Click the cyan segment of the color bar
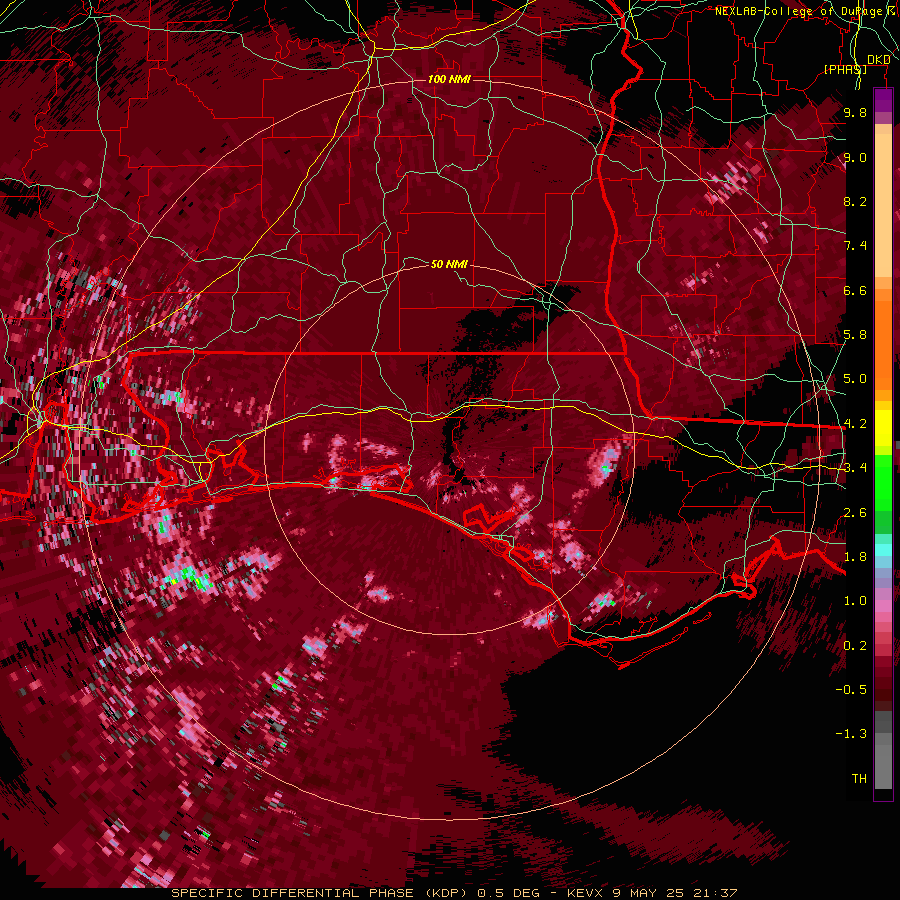900x900 pixels. tap(883, 549)
